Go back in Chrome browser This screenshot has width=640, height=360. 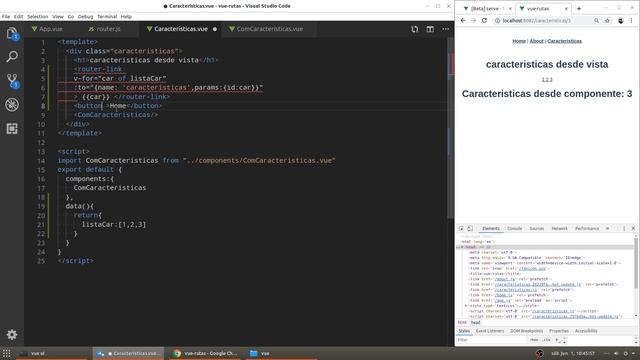pyautogui.click(x=463, y=20)
